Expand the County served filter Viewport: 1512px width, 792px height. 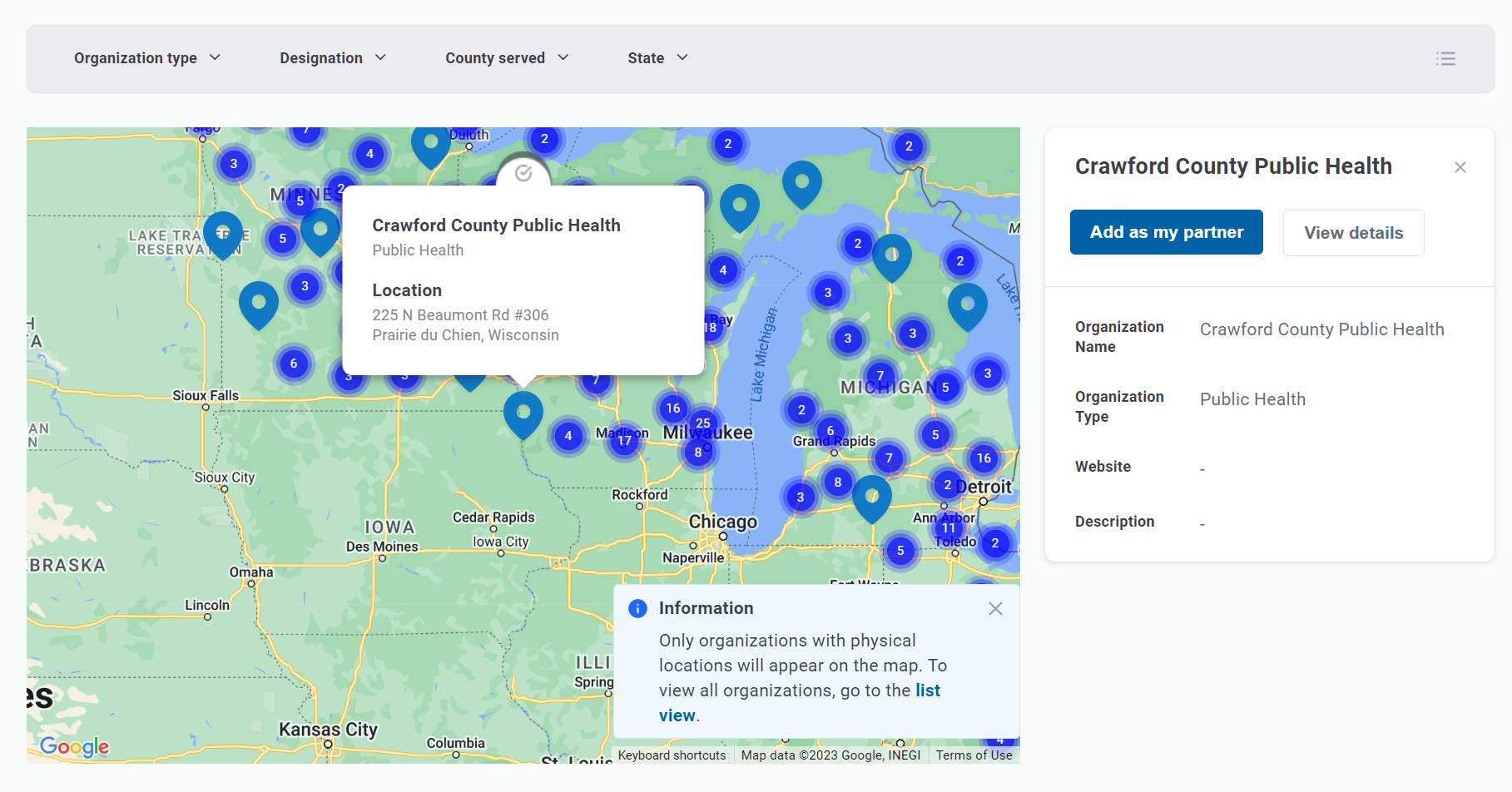506,58
